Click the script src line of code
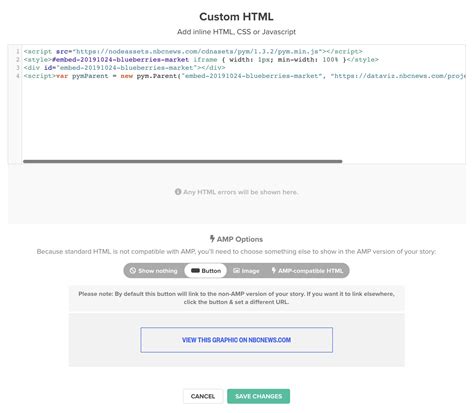Screen dimensions: 474x413 [x=193, y=51]
